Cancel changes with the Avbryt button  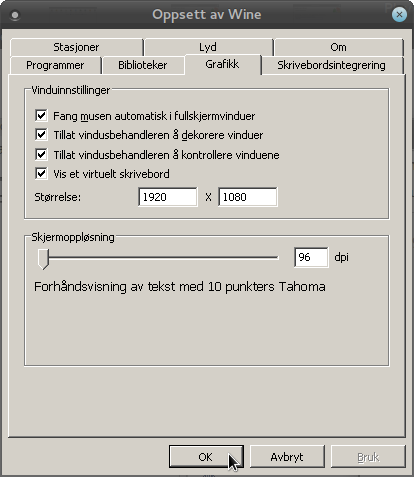287,457
